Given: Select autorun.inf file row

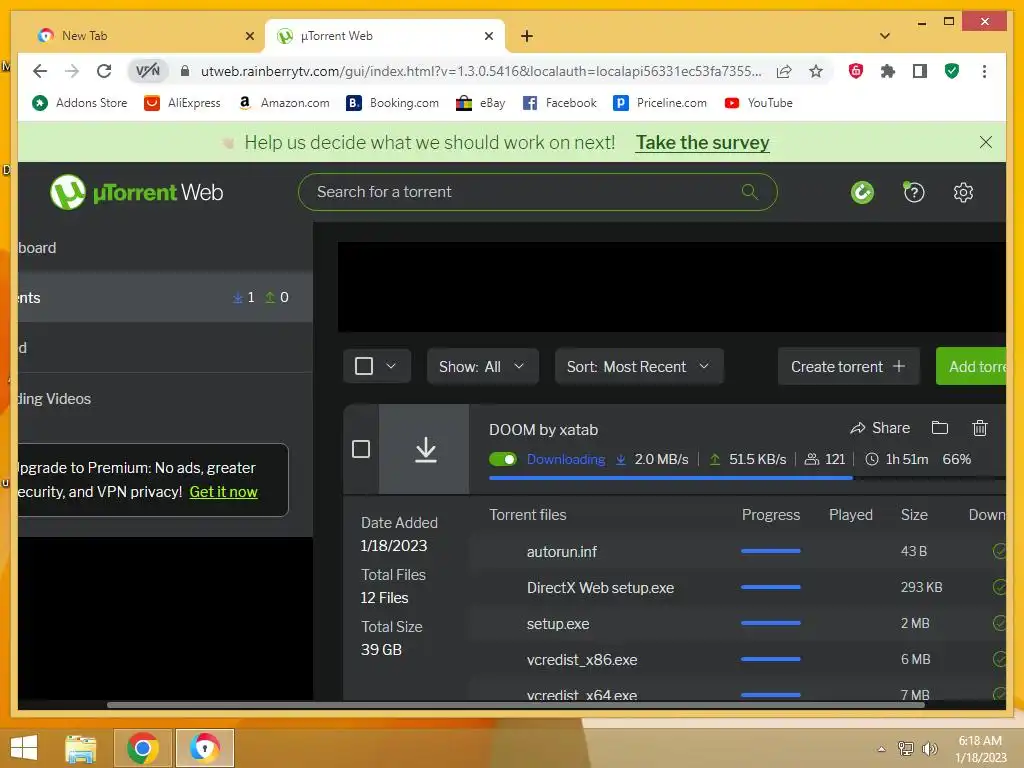Looking at the screenshot, I should click(737, 551).
